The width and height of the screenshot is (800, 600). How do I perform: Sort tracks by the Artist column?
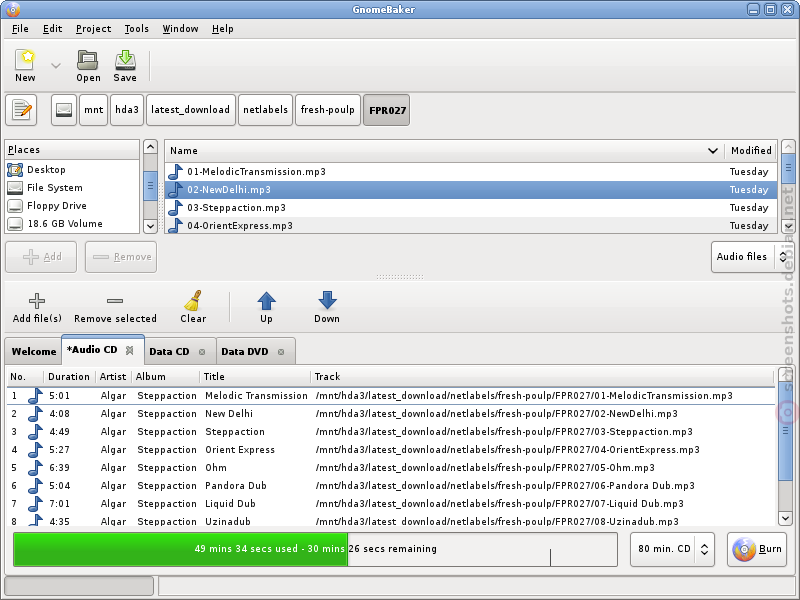[113, 377]
